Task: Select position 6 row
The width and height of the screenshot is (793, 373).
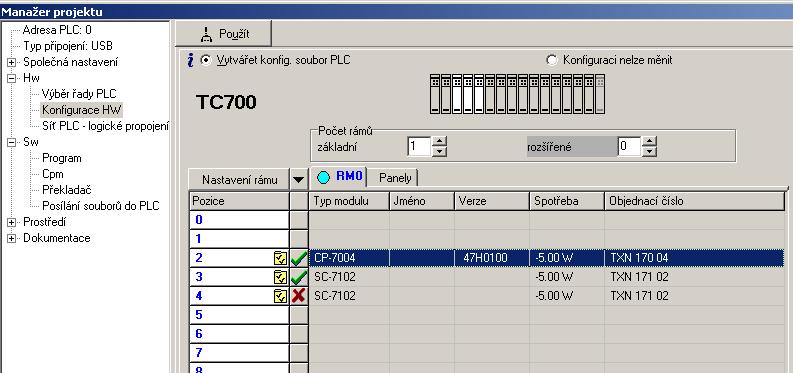Action: click(239, 334)
